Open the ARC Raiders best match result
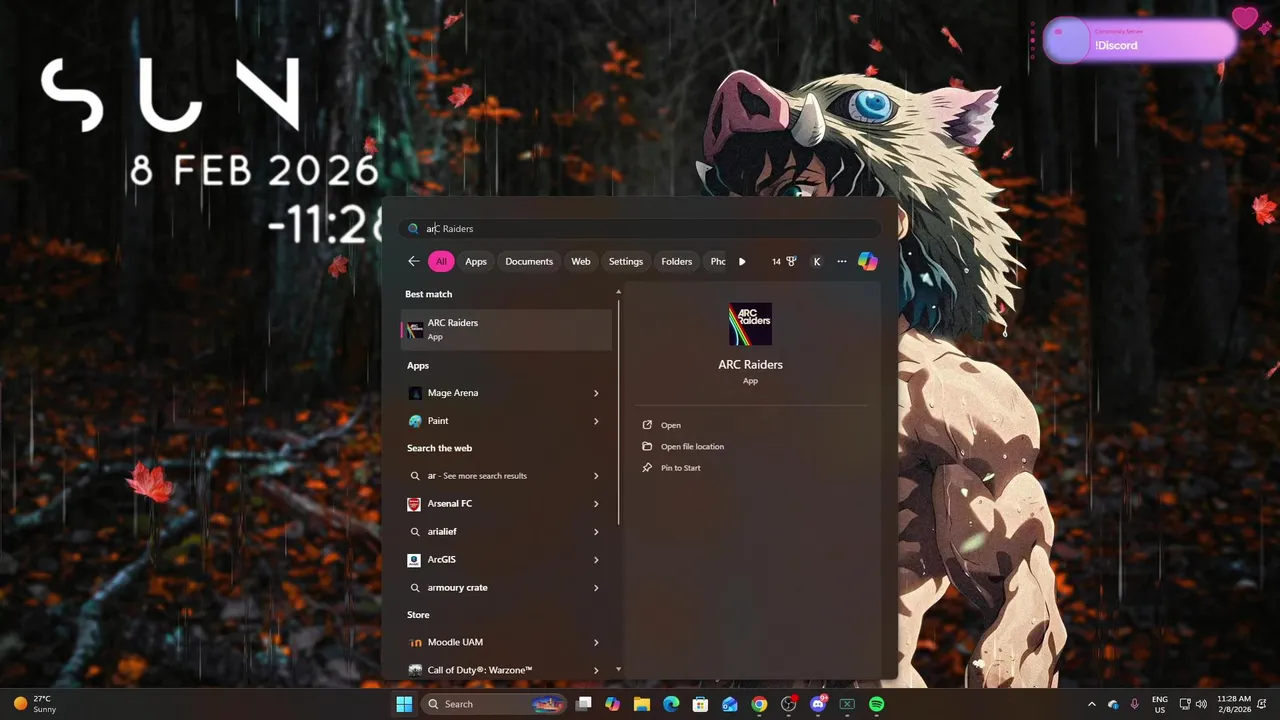 507,329
